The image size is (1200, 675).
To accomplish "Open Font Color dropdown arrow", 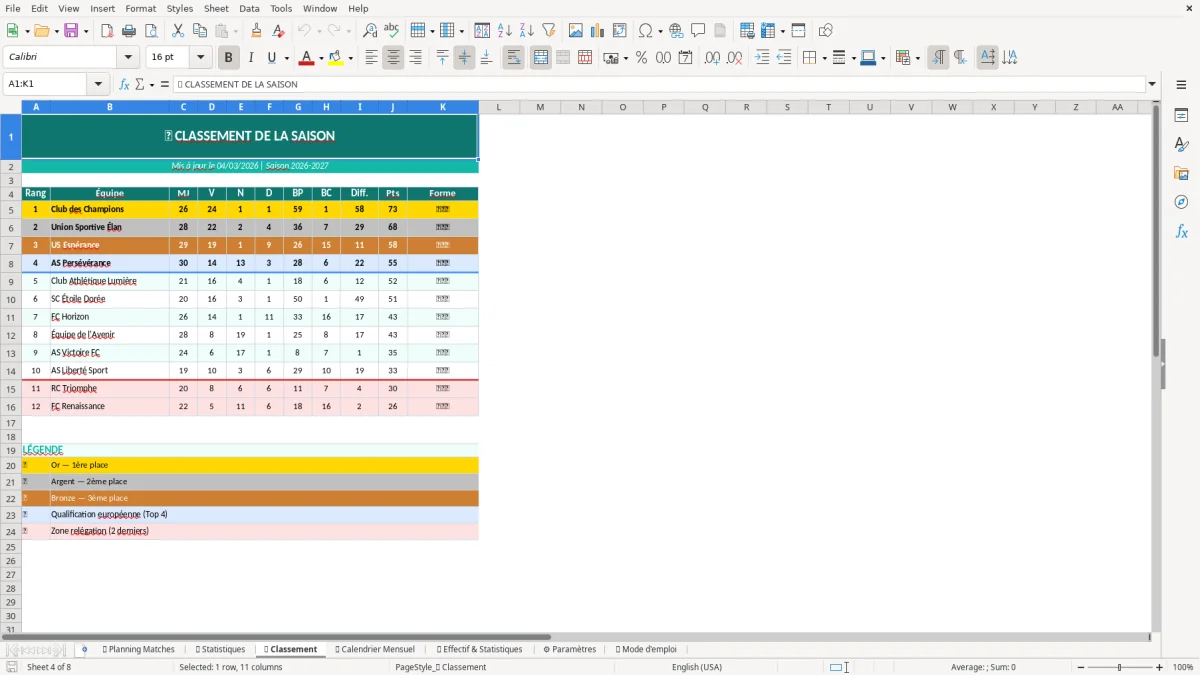I will pyautogui.click(x=321, y=58).
